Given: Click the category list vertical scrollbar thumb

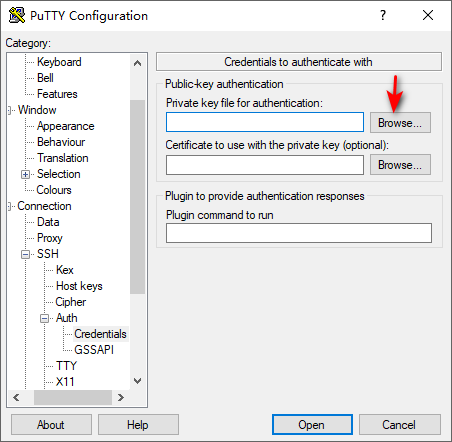Looking at the screenshot, I should coord(137,197).
